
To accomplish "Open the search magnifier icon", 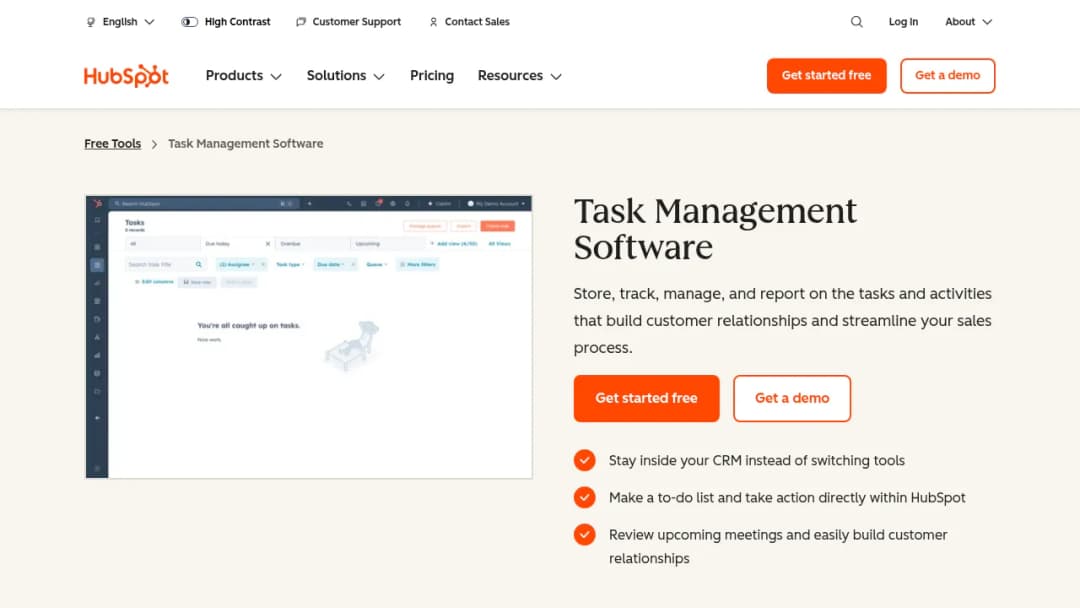I will (x=856, y=21).
